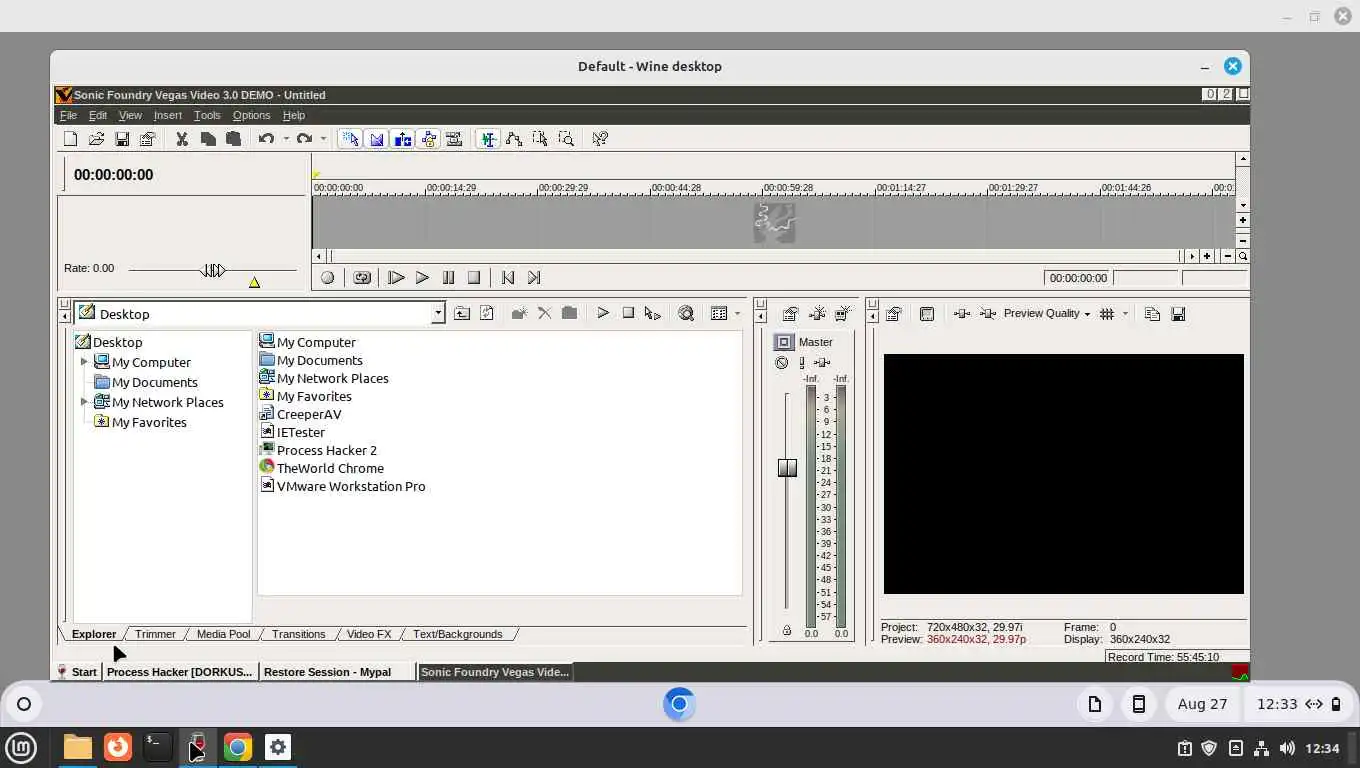Screen dimensions: 1360x768
Task: Paste using the clipboard toolbar icon
Action: pyautogui.click(x=233, y=139)
